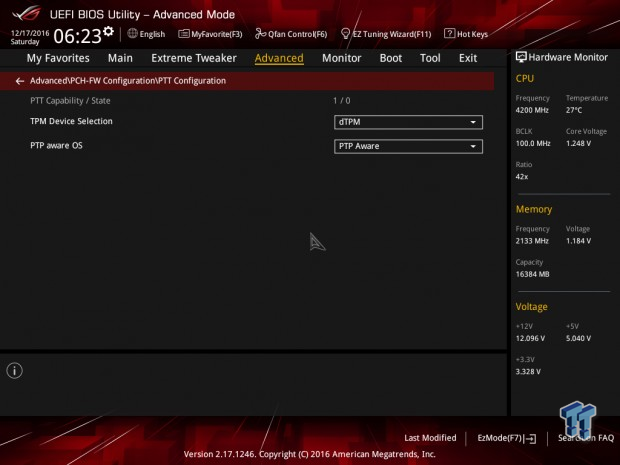Expand PTP Aware dropdown arrow

(x=473, y=146)
